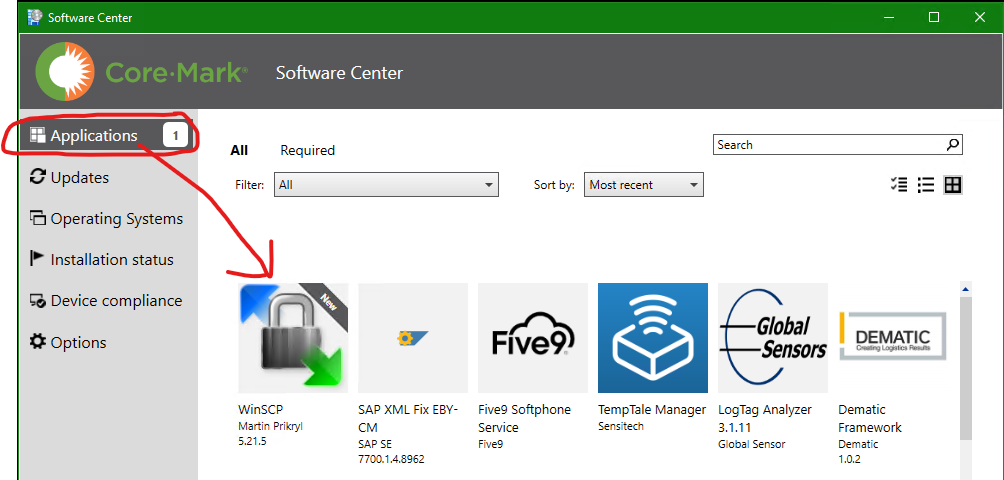Switch to the All applications tab
The image size is (1004, 480).
239,150
